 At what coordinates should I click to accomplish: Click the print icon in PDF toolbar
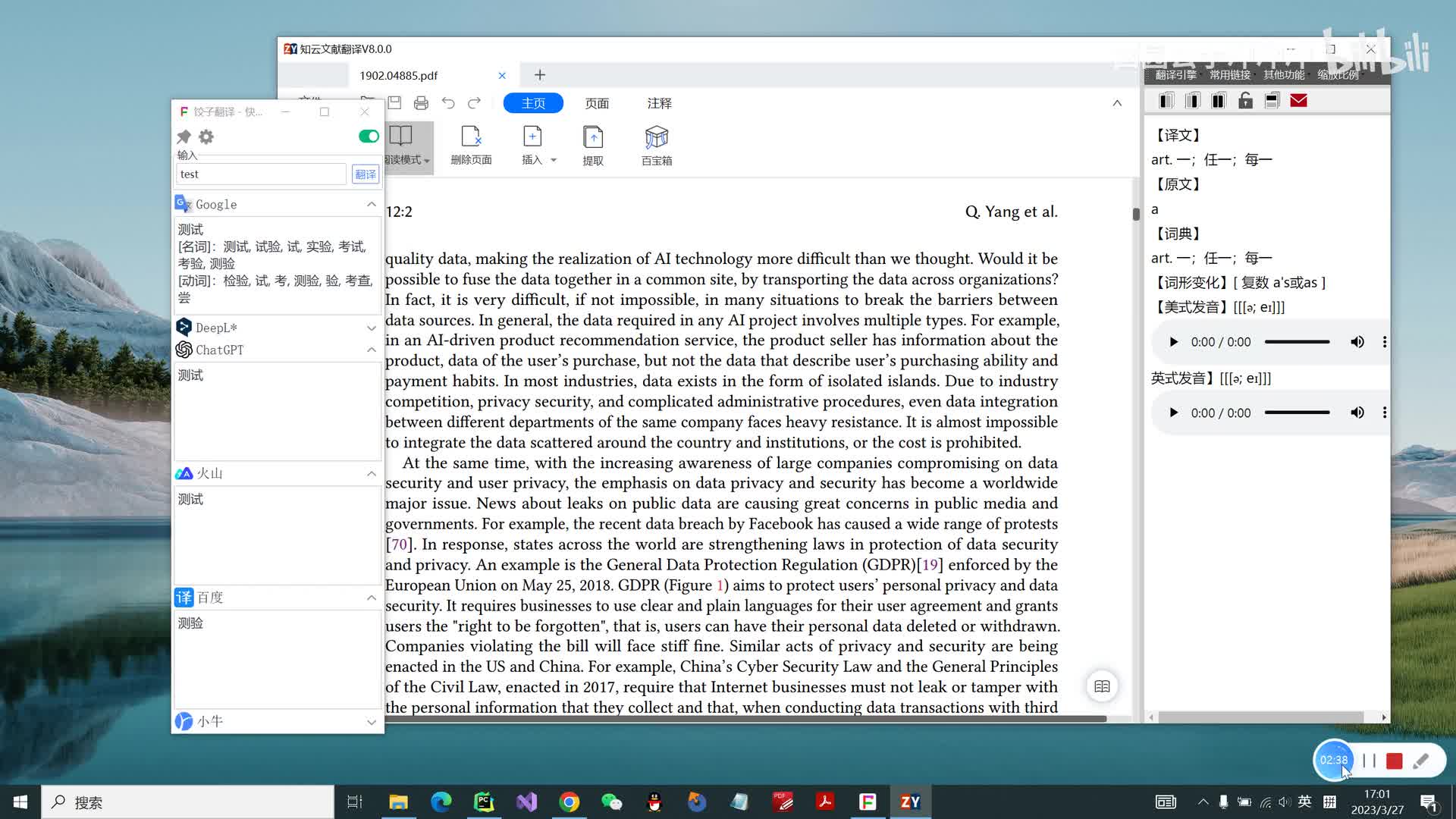(x=421, y=103)
